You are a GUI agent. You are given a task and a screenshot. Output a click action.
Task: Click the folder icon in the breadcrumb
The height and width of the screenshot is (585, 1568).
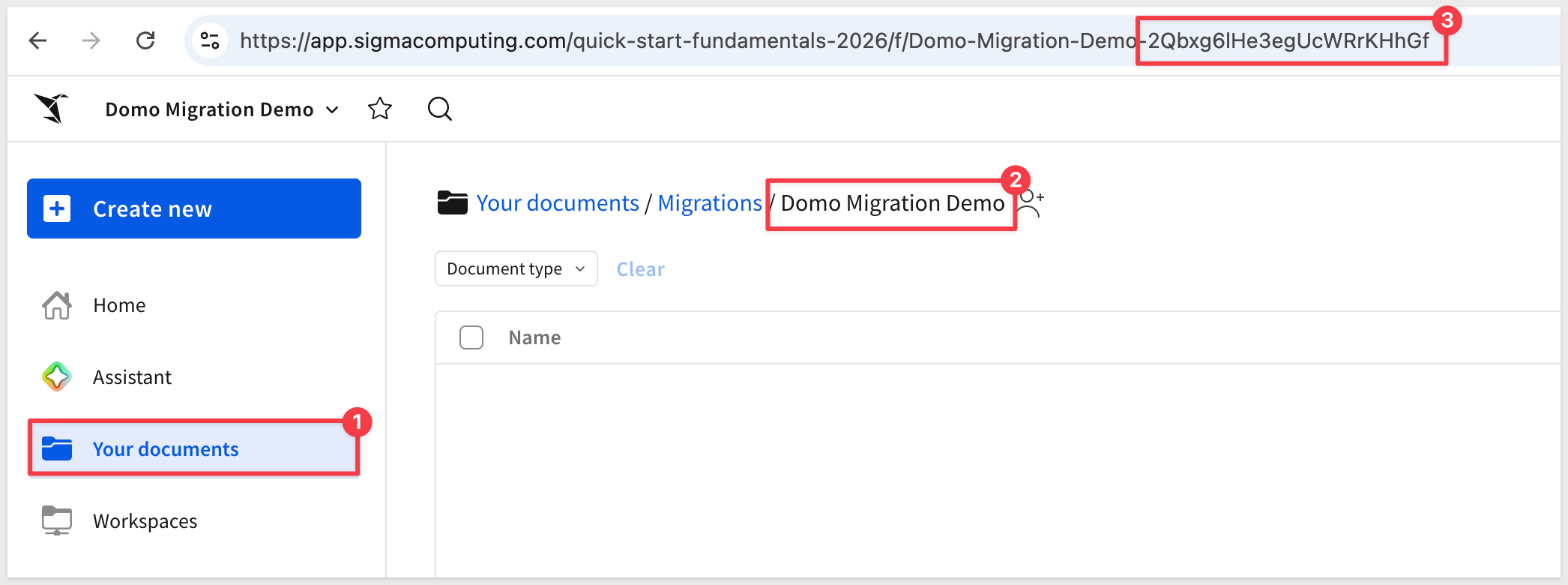453,202
